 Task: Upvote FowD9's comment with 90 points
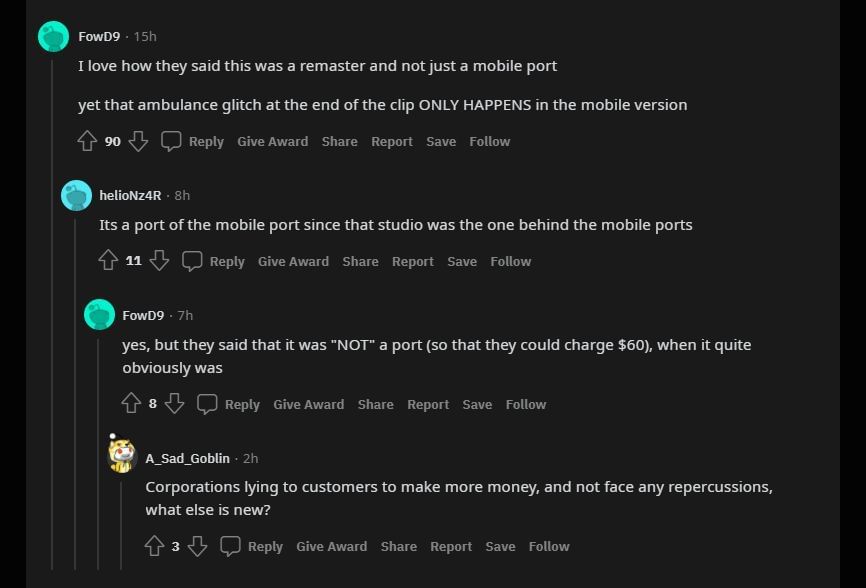coord(87,142)
